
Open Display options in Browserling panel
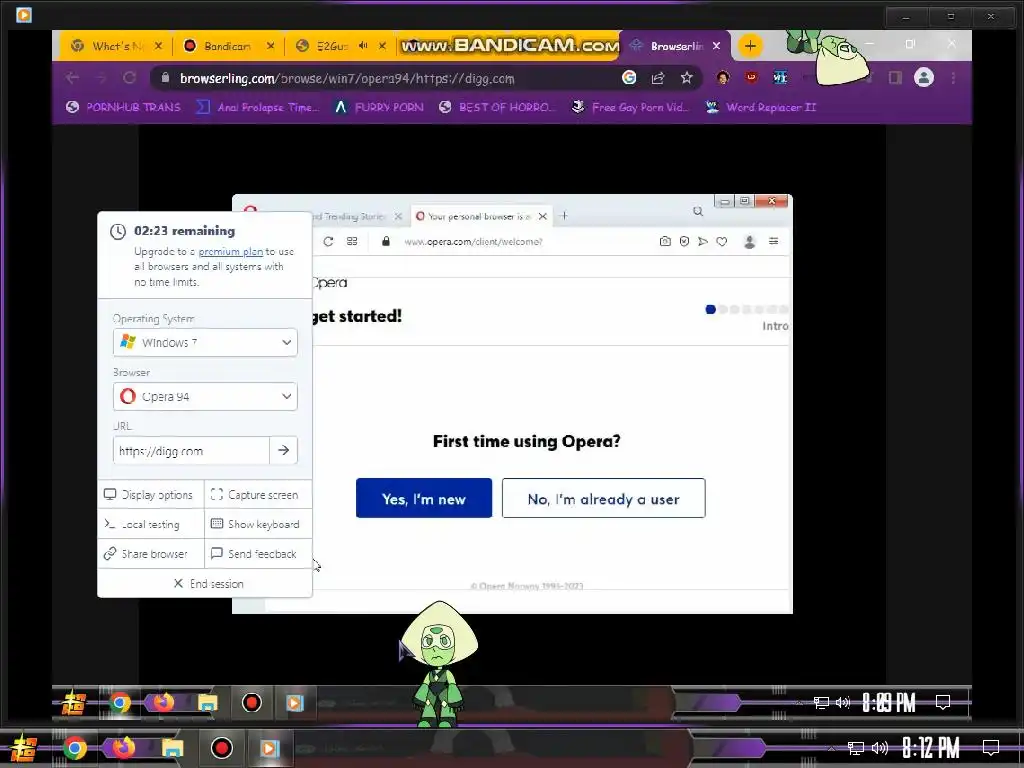click(x=148, y=495)
